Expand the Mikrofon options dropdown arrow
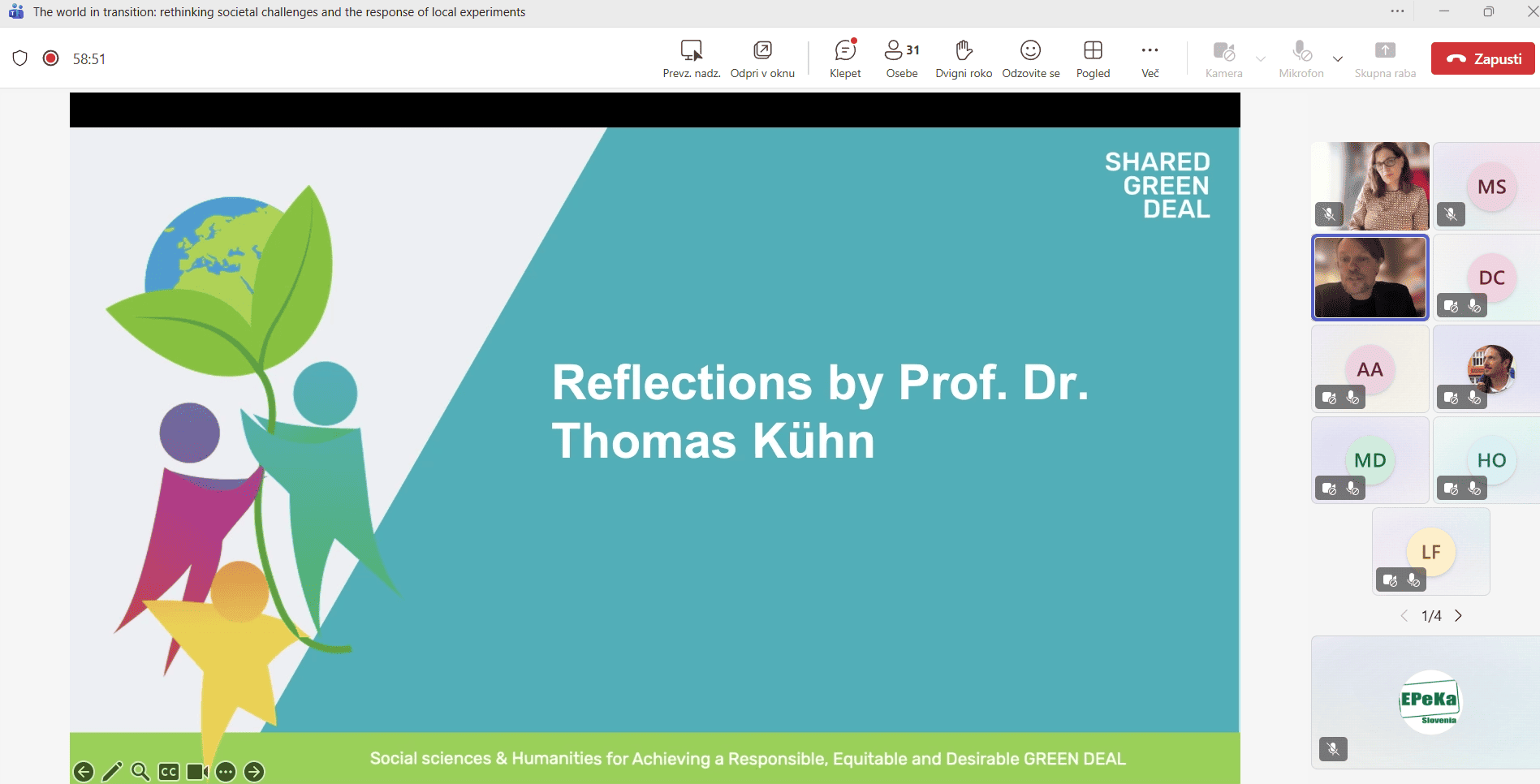Screen dimensions: 1540x784 (x=1338, y=59)
